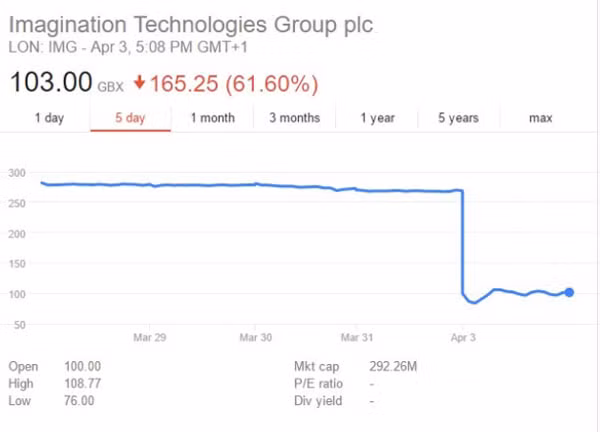
Task: Click the red down-arrow price change icon
Action: [x=142, y=81]
